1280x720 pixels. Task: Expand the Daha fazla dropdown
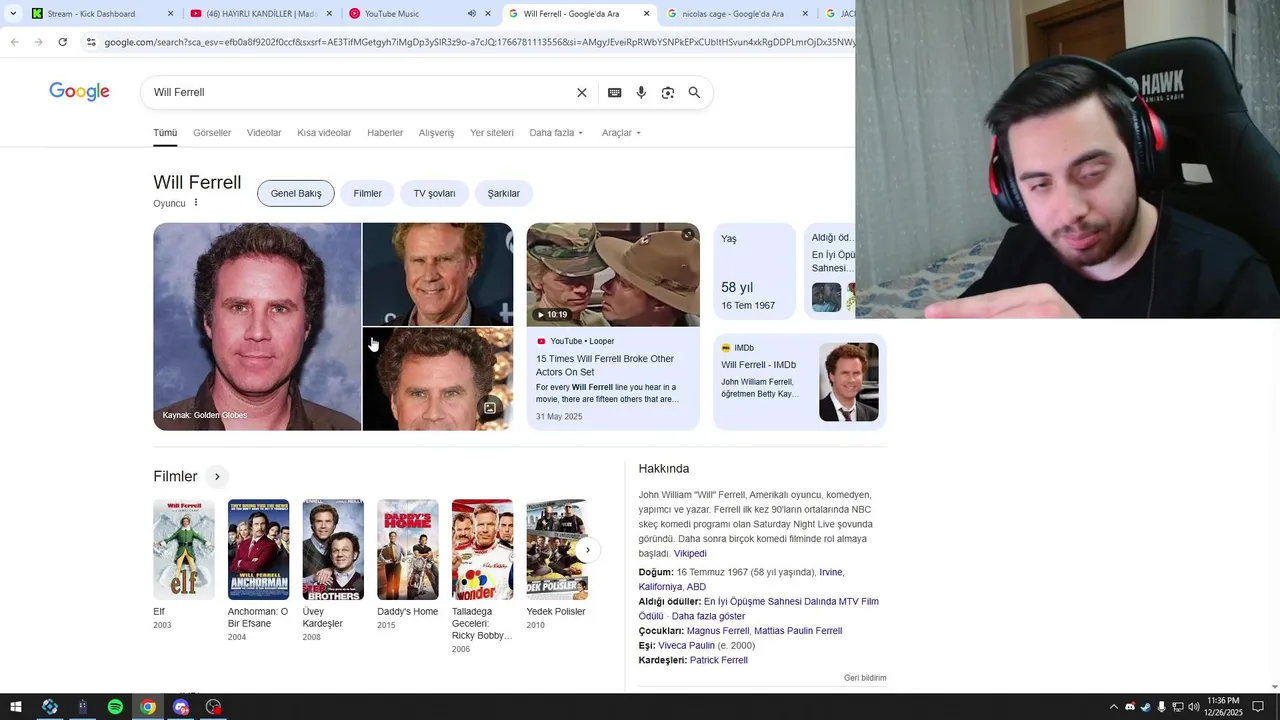click(x=556, y=133)
